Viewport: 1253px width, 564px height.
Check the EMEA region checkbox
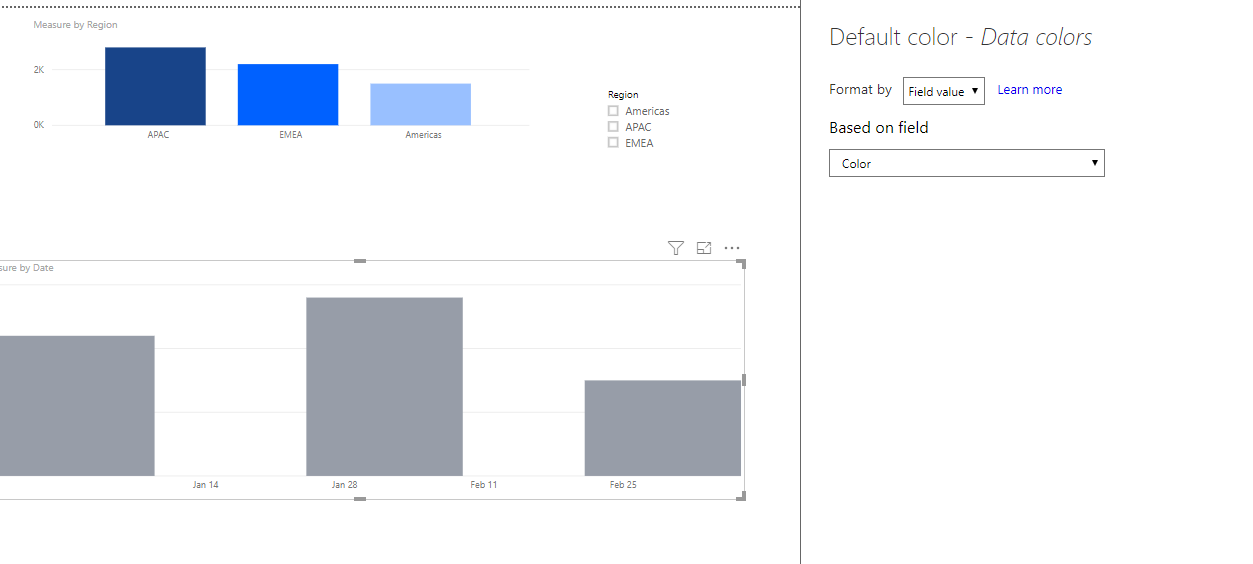click(613, 143)
